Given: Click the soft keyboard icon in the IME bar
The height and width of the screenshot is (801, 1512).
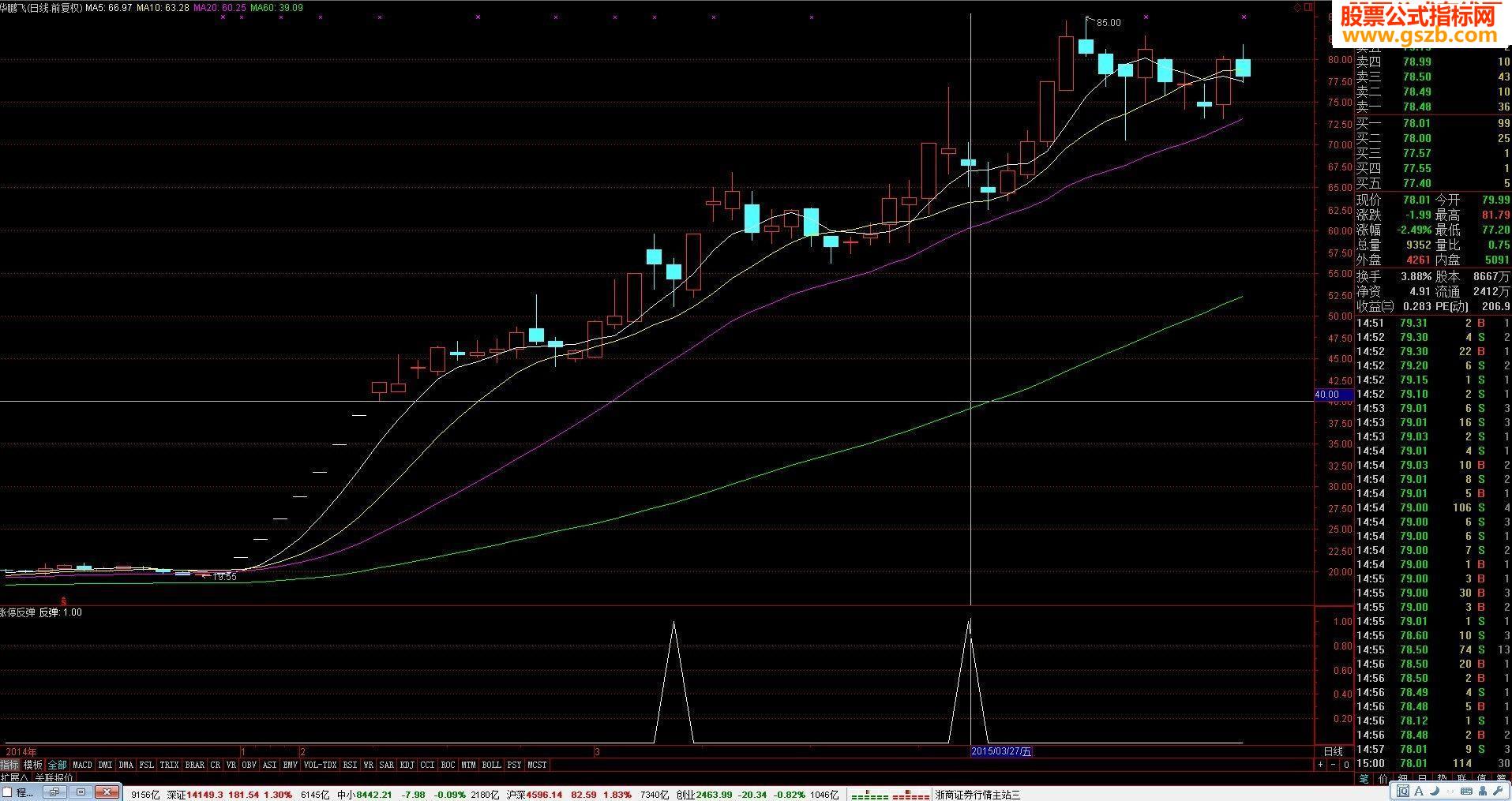Looking at the screenshot, I should [1466, 791].
